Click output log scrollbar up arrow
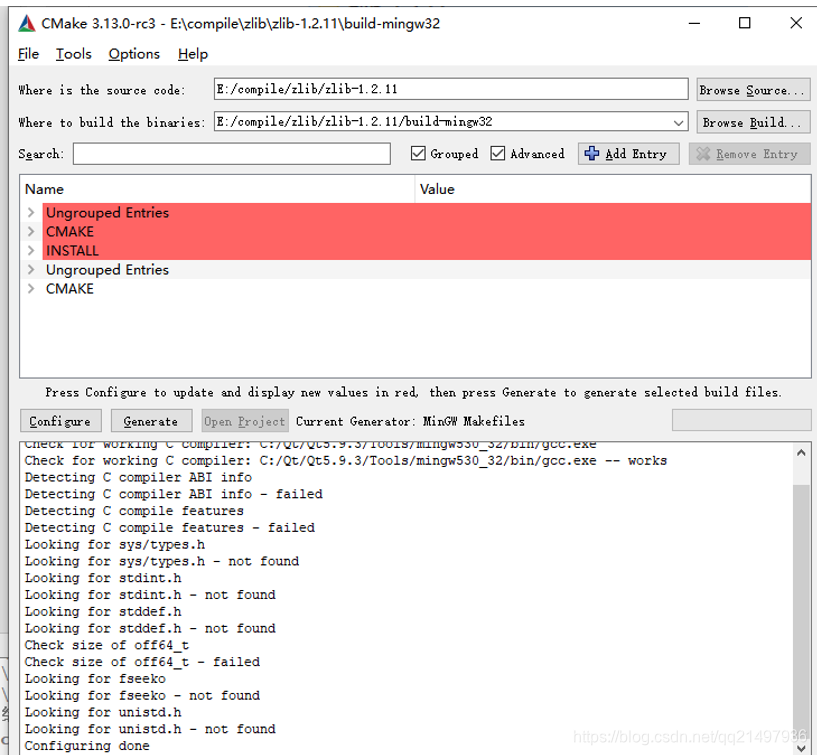This screenshot has width=817, height=755. 801,453
